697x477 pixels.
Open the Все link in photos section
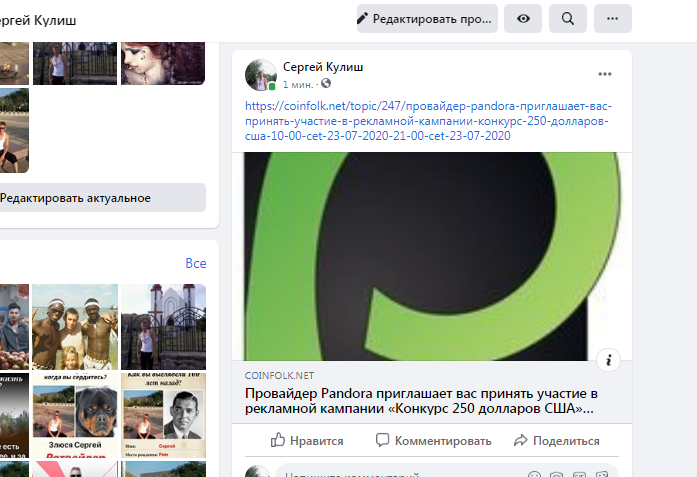coord(196,263)
